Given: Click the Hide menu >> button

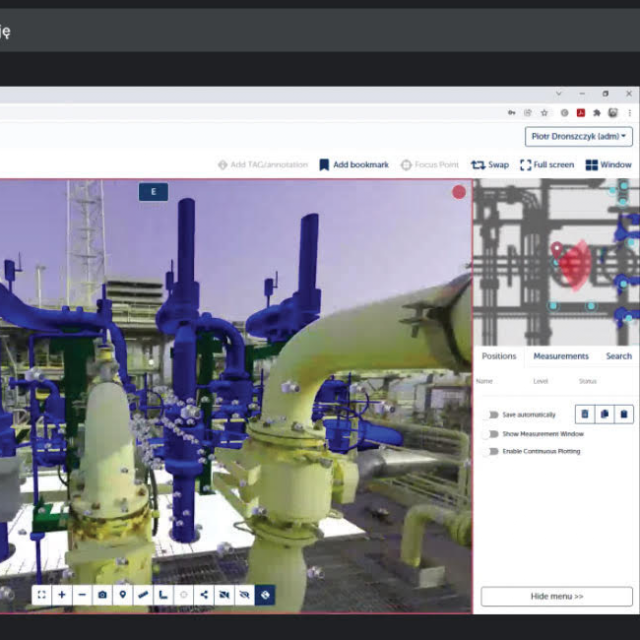Looking at the screenshot, I should (x=556, y=596).
